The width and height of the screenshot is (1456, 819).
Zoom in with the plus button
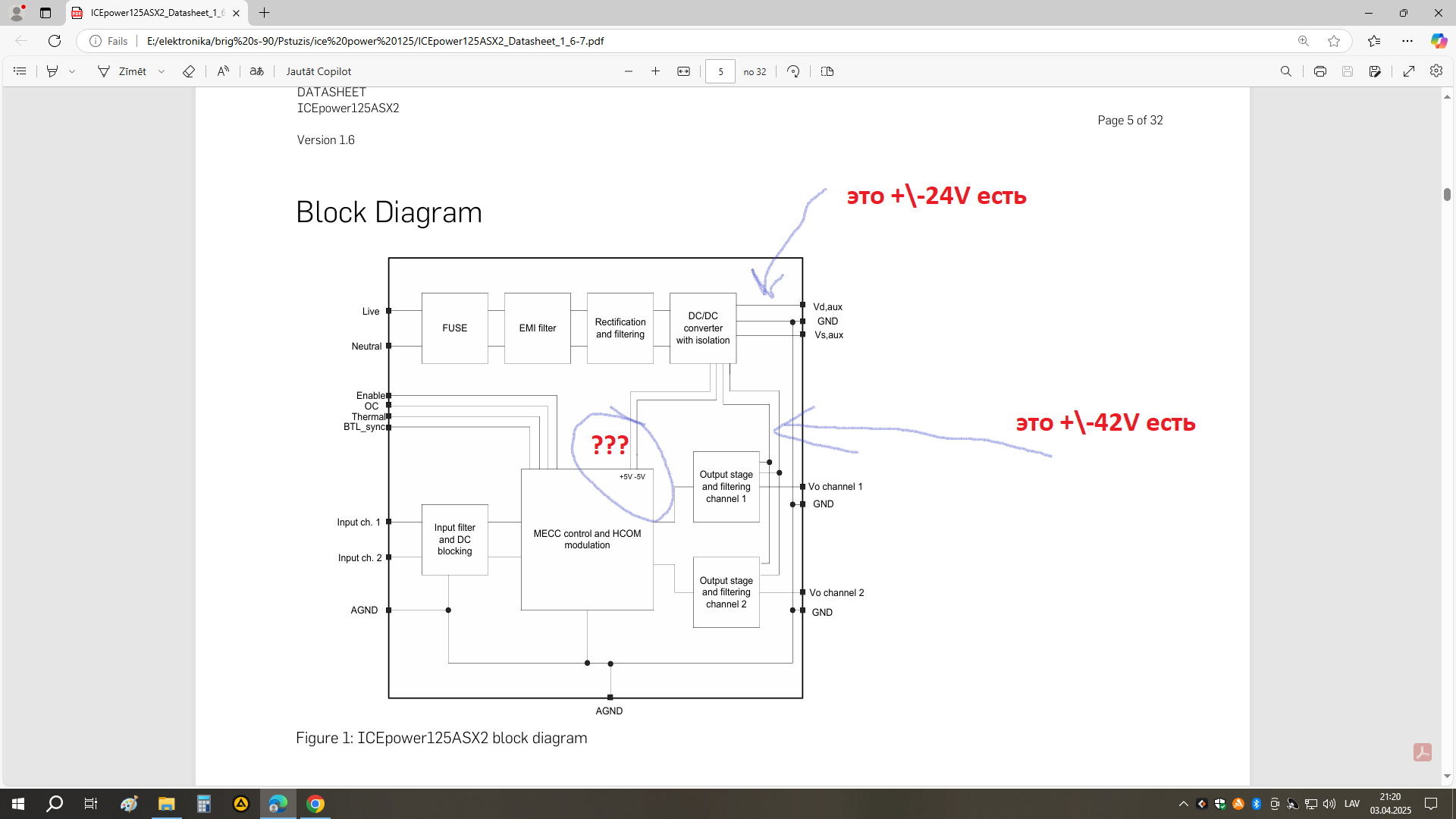point(656,71)
